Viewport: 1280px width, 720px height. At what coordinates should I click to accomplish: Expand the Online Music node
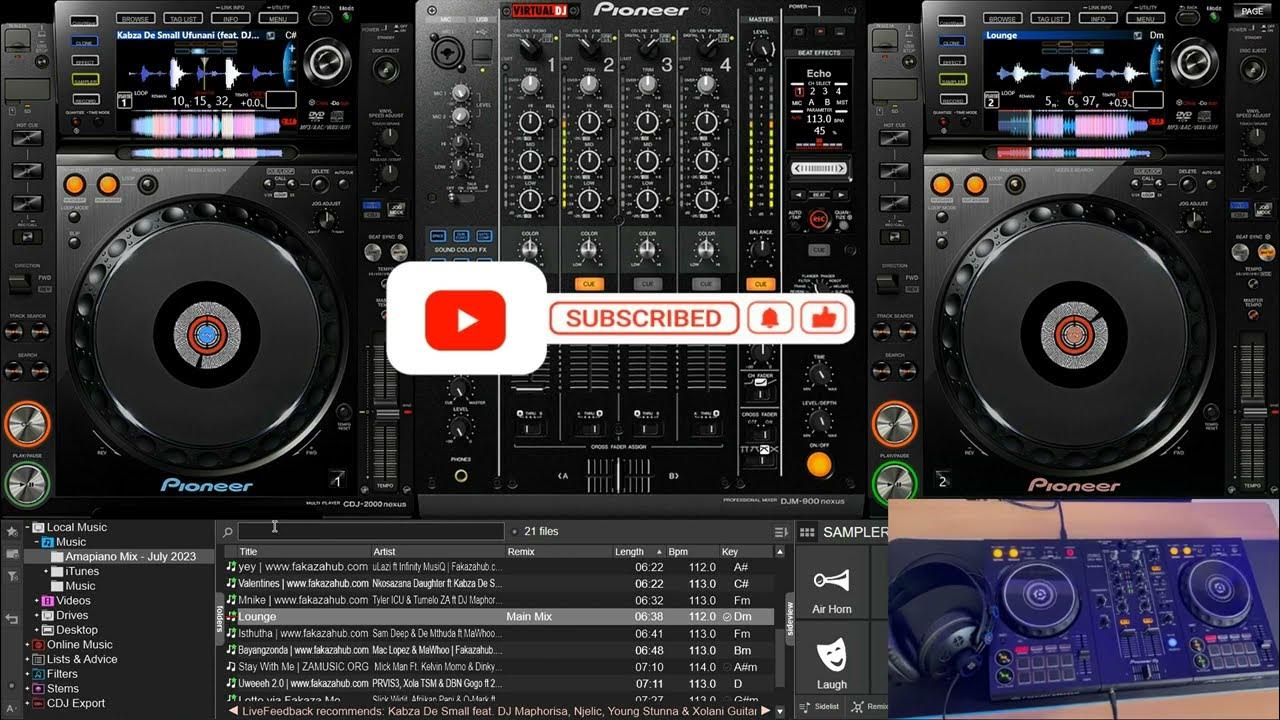click(x=26, y=645)
